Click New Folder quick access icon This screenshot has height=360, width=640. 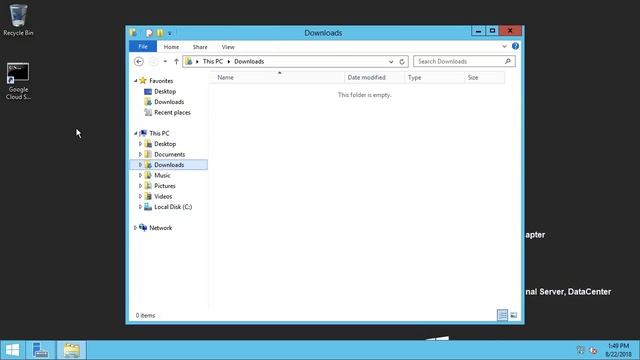click(x=160, y=33)
